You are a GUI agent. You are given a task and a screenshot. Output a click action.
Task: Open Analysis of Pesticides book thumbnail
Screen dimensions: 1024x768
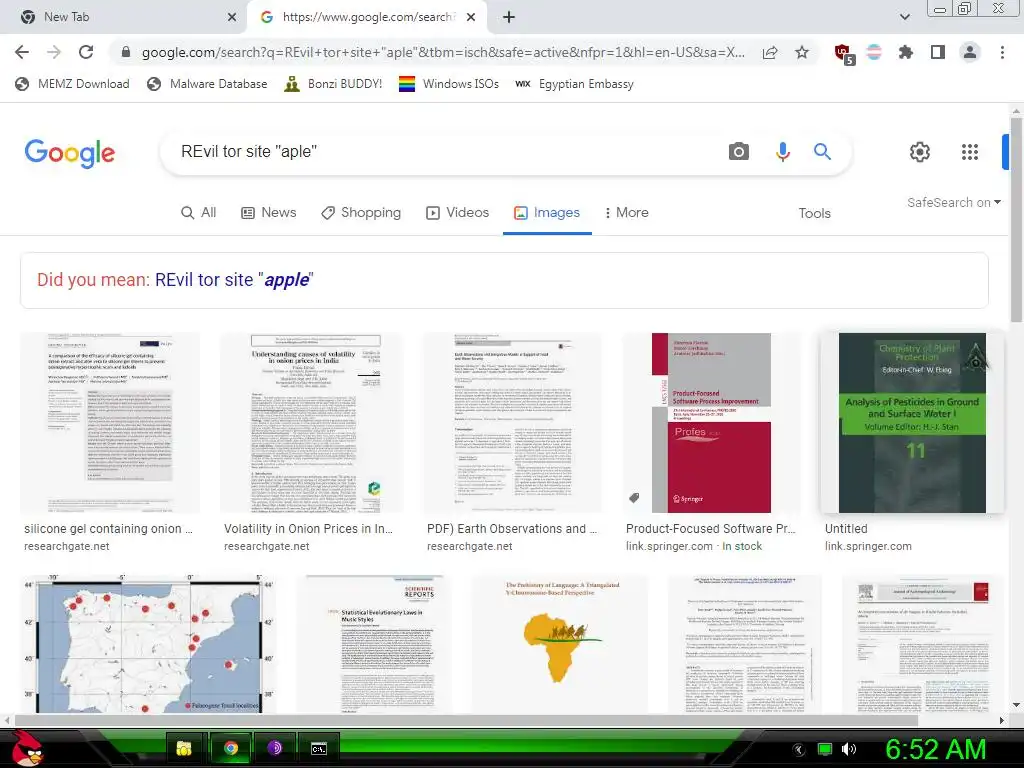912,423
